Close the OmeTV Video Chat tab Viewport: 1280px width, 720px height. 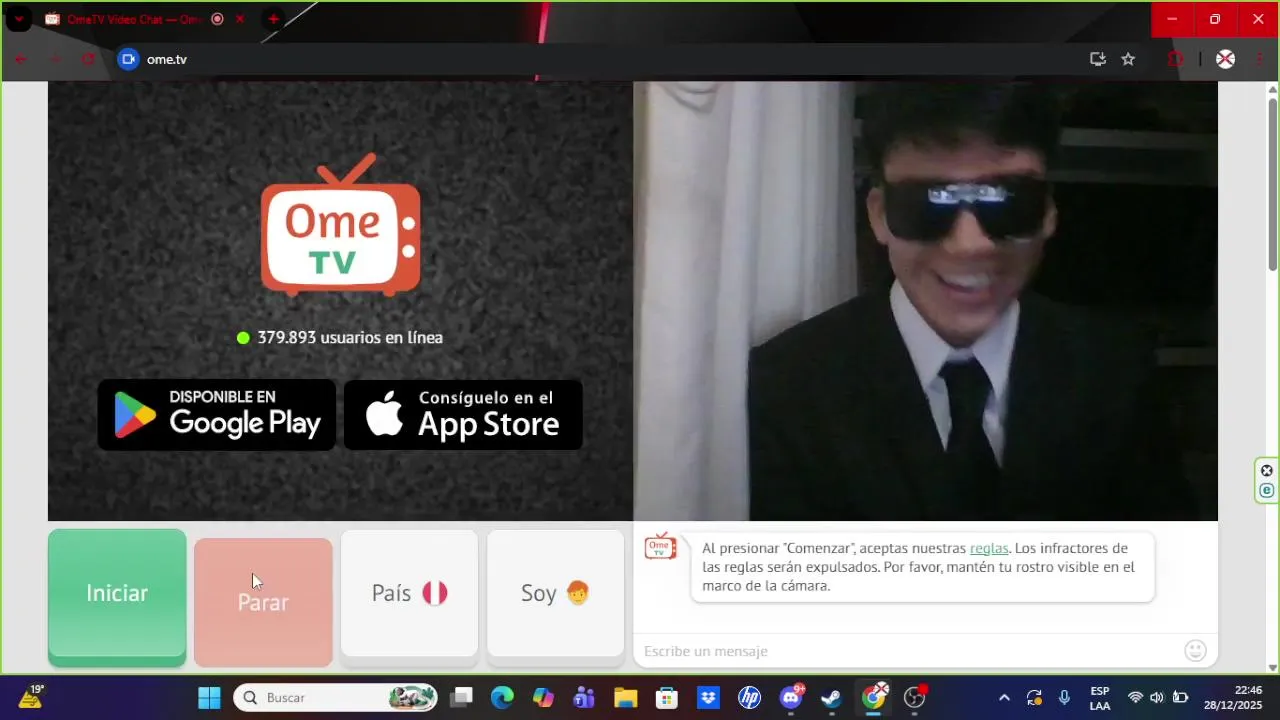(240, 19)
